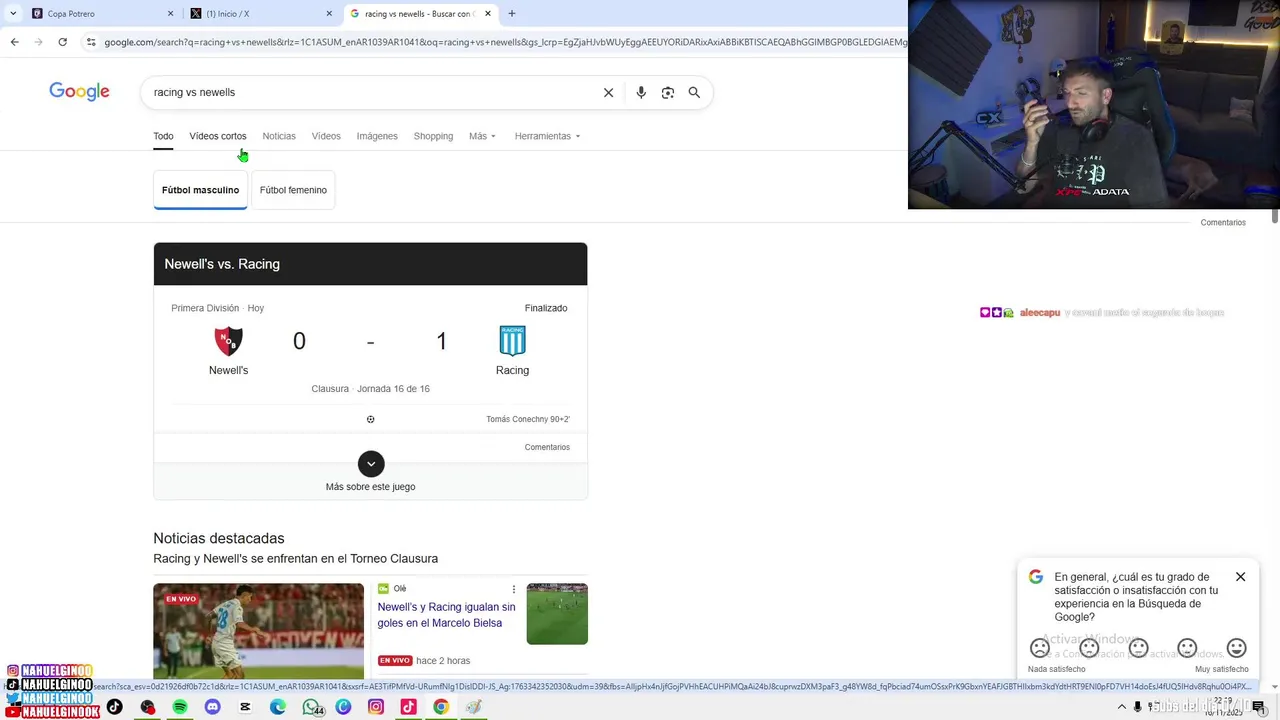The image size is (1280, 720).
Task: Open Windows notification center icon
Action: [x=1259, y=707]
